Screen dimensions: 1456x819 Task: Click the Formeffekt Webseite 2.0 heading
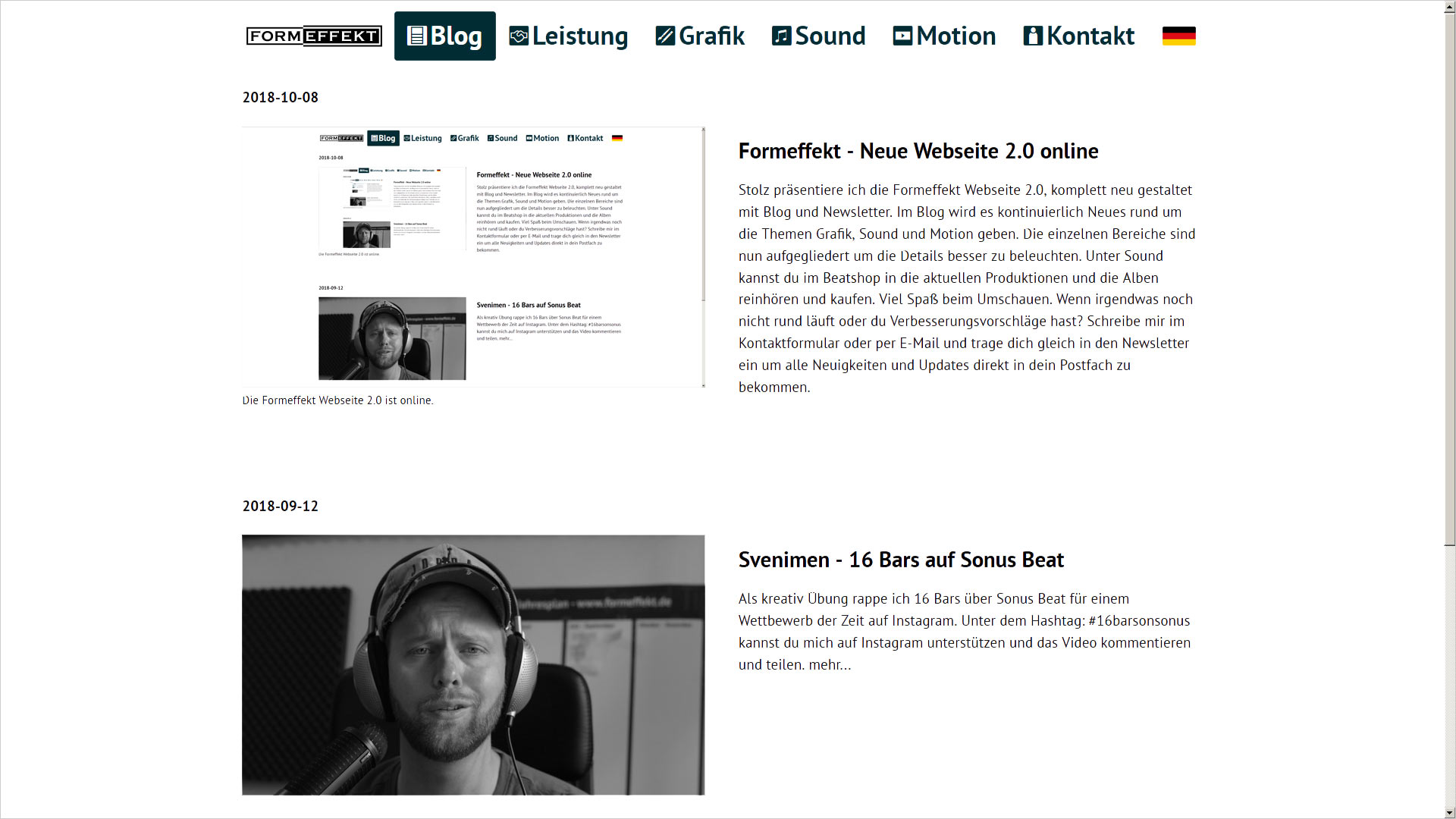click(918, 150)
